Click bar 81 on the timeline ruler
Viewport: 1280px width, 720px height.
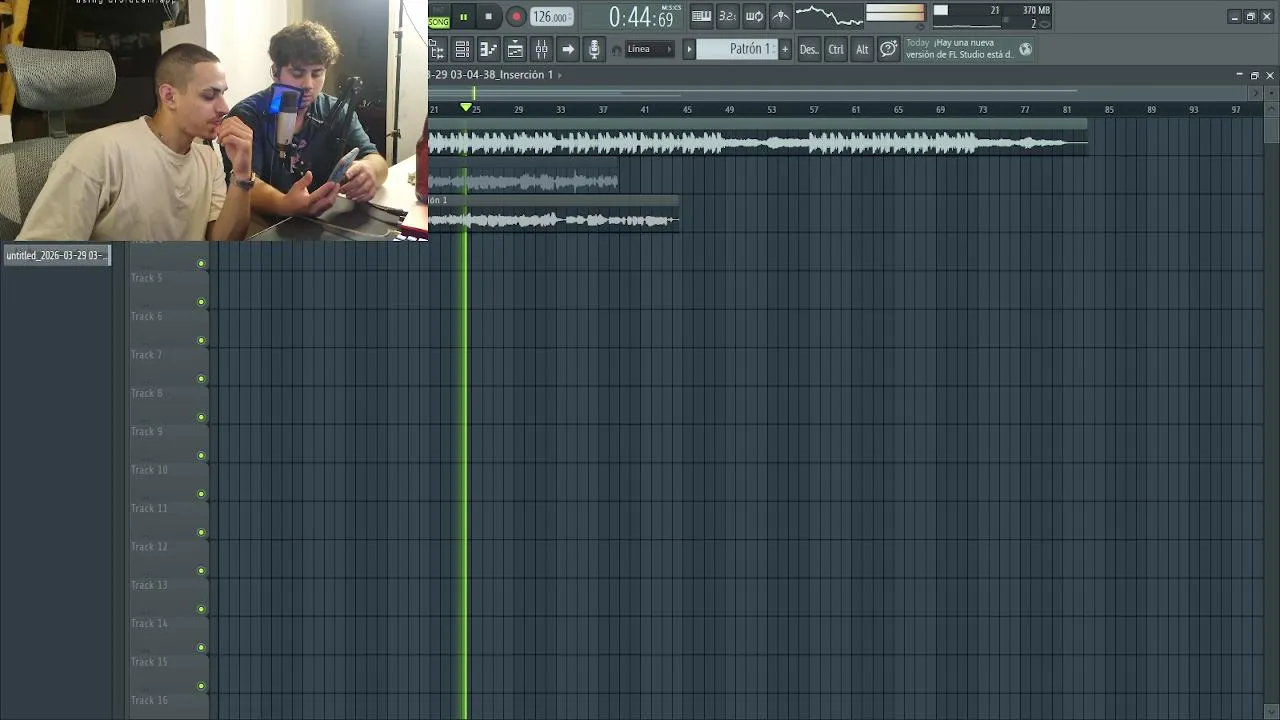point(1067,109)
